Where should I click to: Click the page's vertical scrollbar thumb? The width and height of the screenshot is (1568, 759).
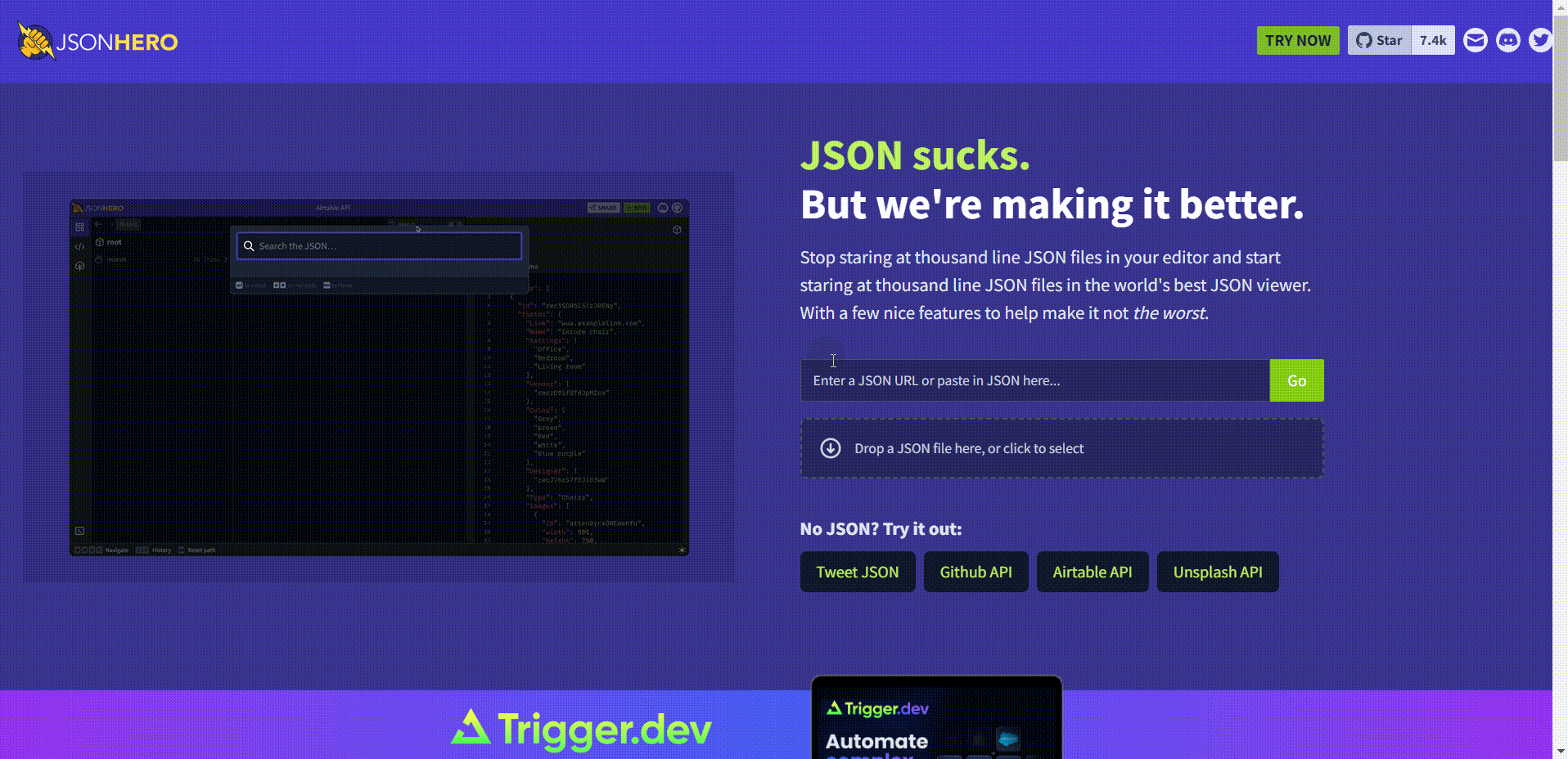[1560, 88]
